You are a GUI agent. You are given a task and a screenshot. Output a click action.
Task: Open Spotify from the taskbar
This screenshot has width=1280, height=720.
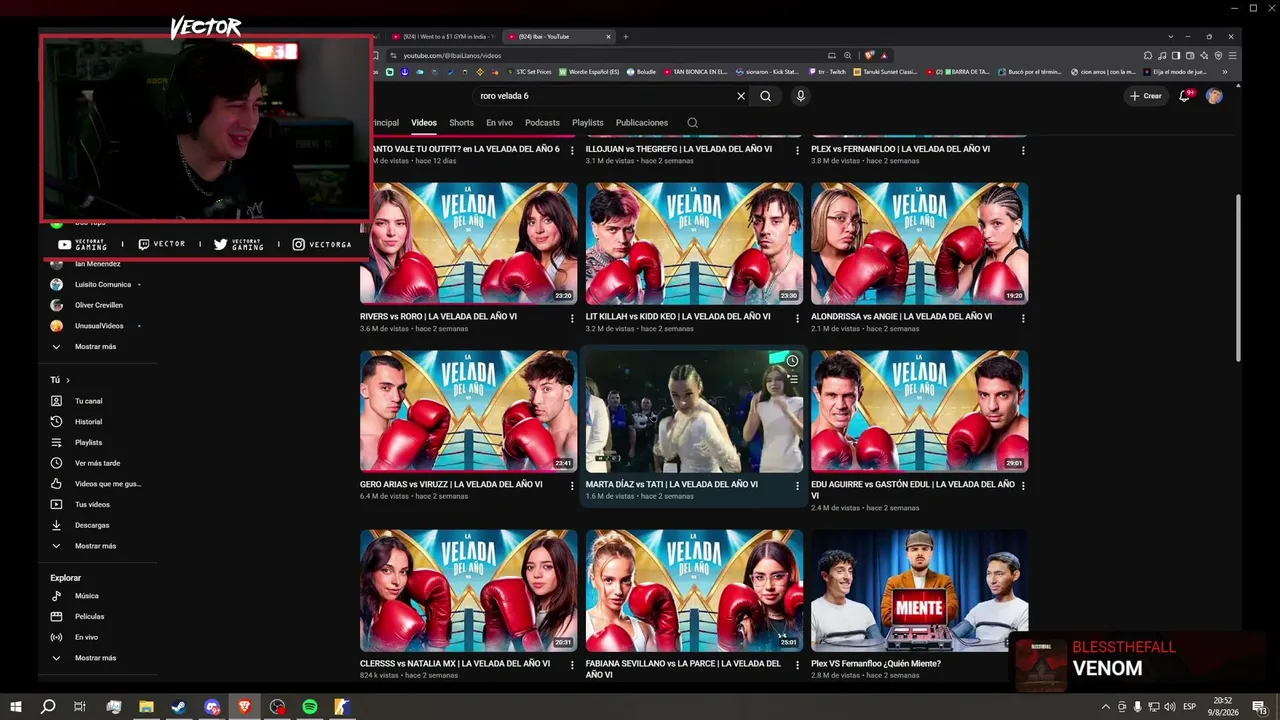pos(310,707)
